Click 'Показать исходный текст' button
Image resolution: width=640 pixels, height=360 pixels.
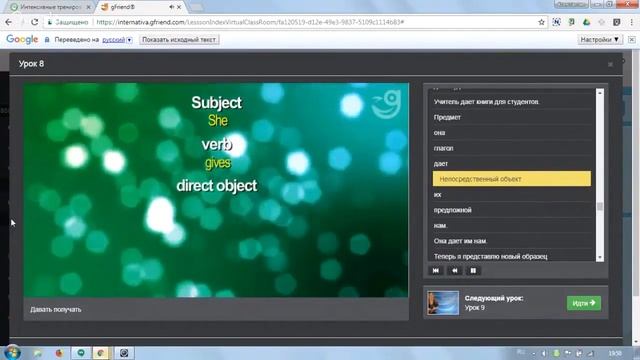point(179,40)
